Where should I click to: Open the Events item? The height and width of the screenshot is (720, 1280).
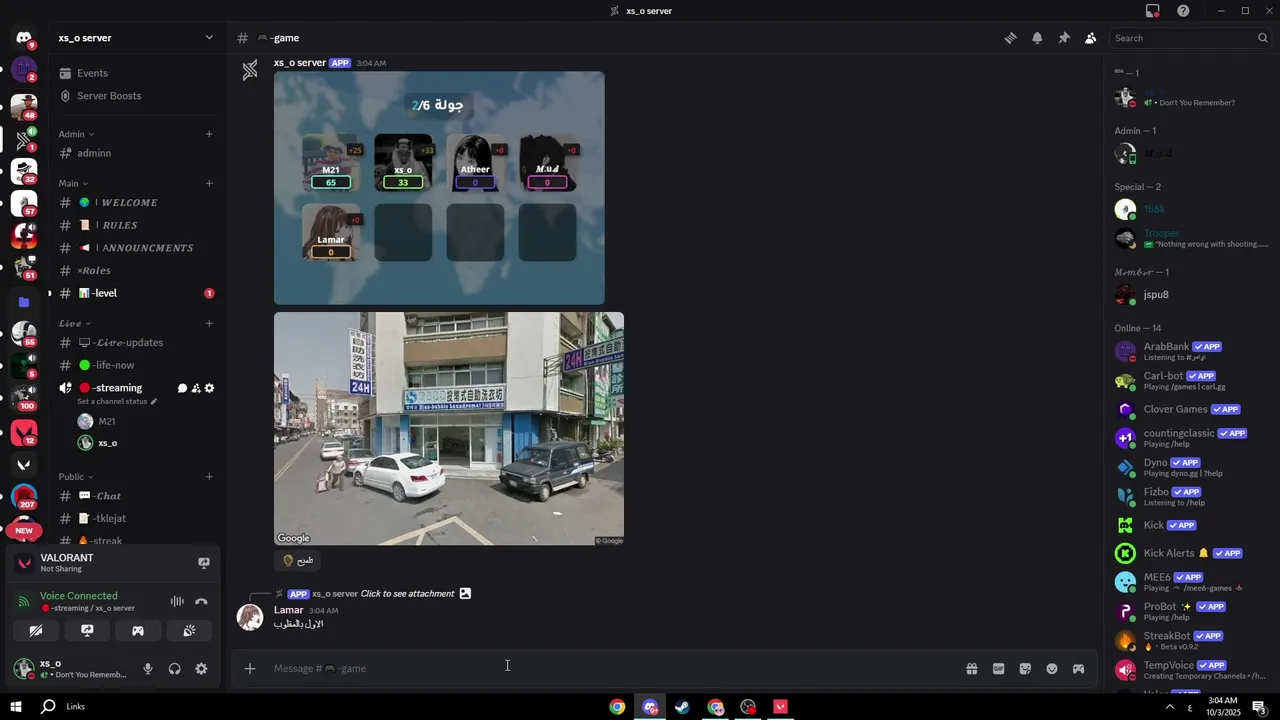point(136,73)
